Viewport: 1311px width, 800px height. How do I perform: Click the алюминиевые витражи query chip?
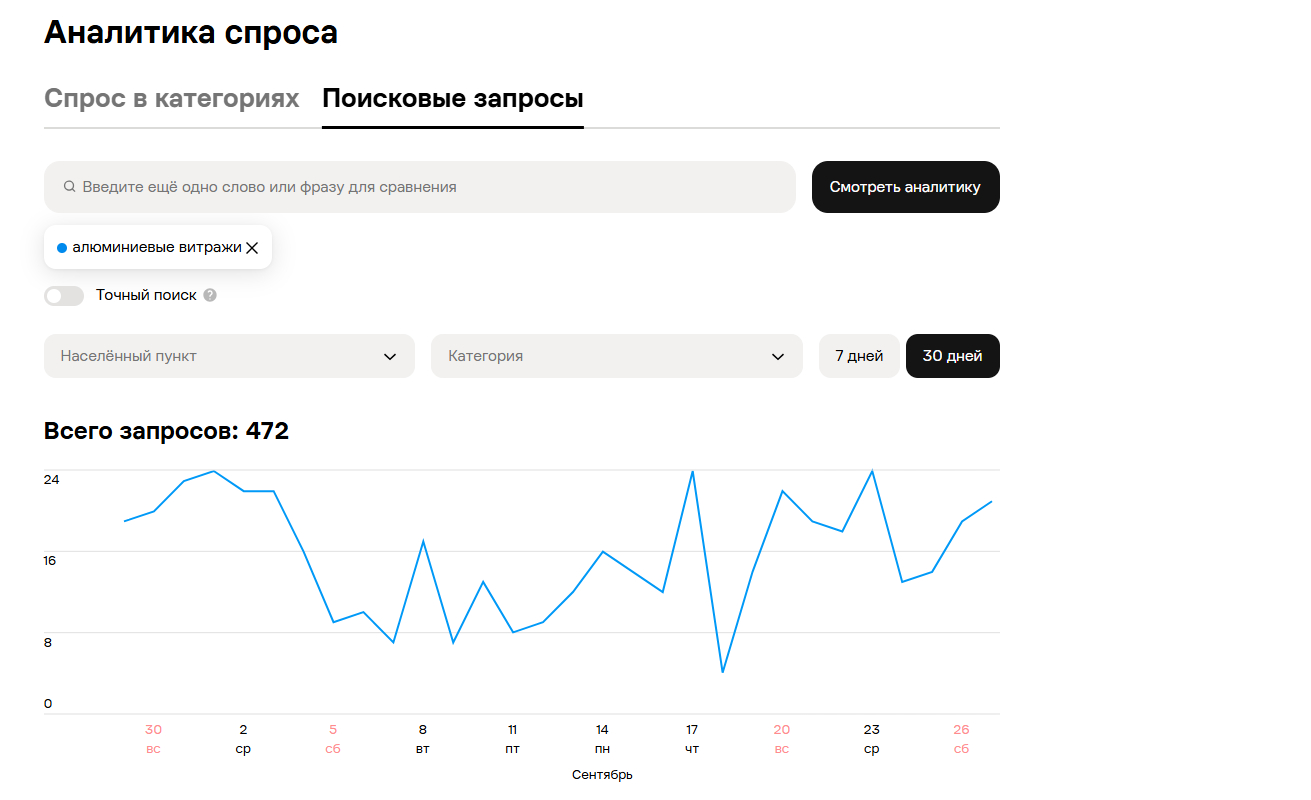[158, 247]
